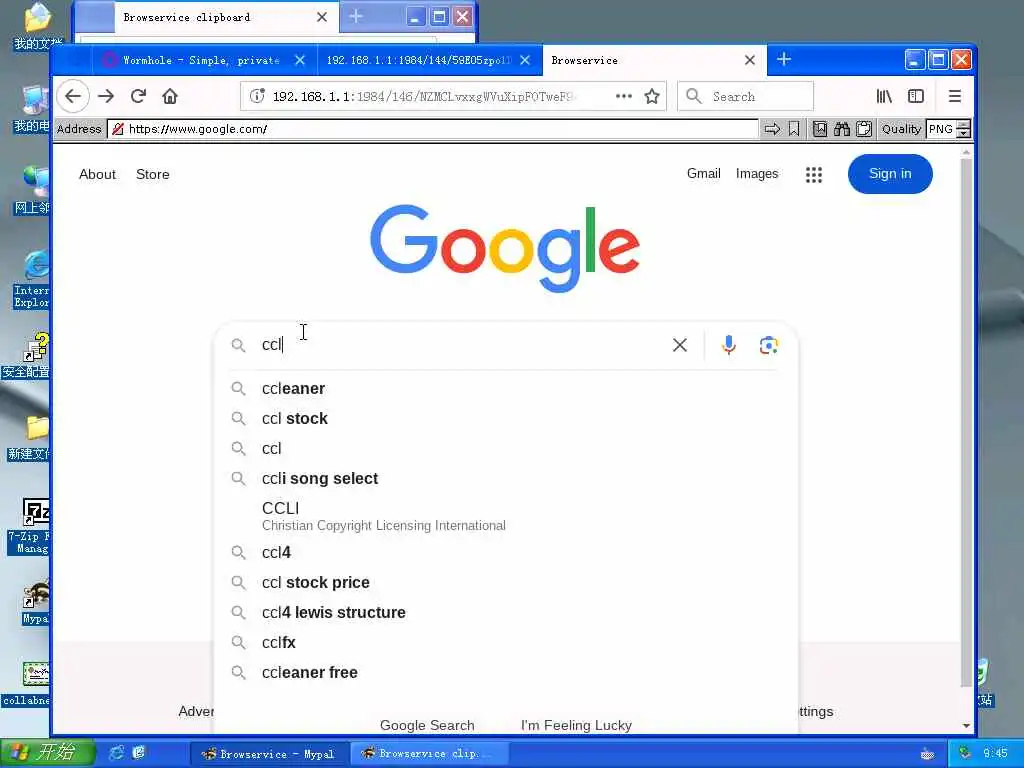Decrease Quality with the down stepper arrow
Viewport: 1024px width, 768px height.
click(x=963, y=133)
